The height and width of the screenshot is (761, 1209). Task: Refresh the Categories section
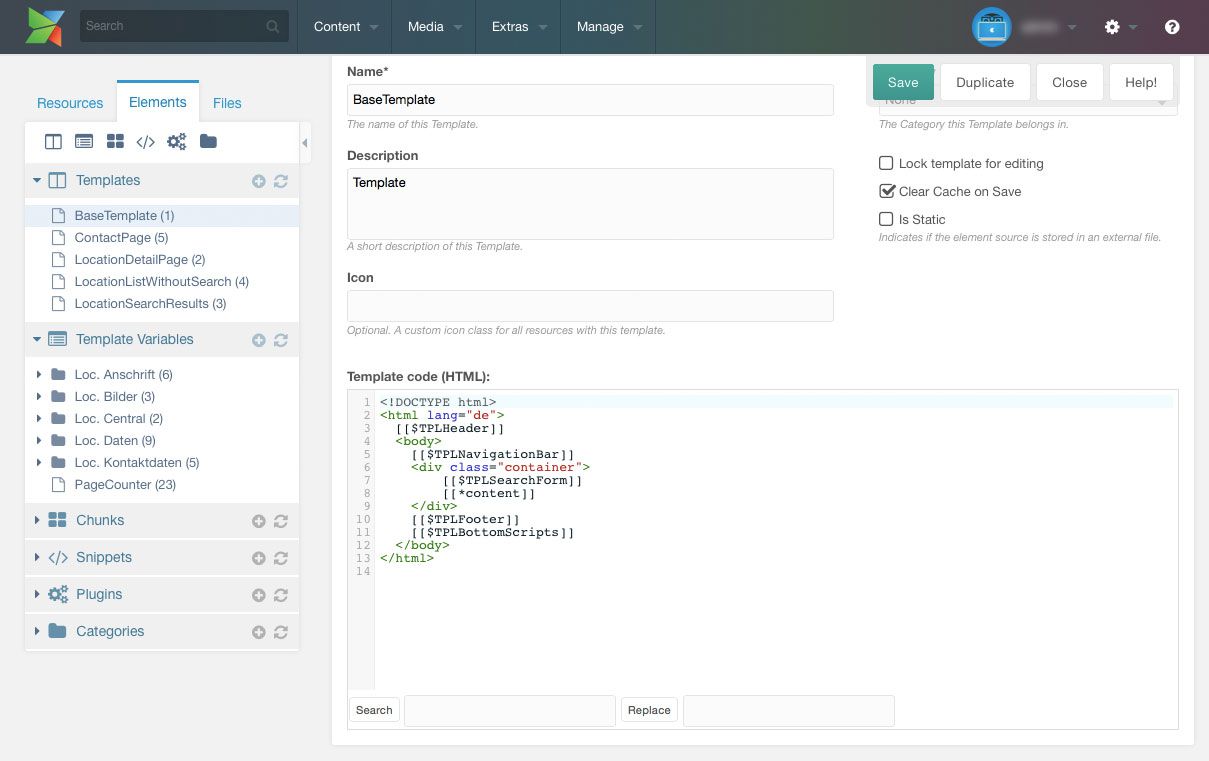[x=281, y=632]
